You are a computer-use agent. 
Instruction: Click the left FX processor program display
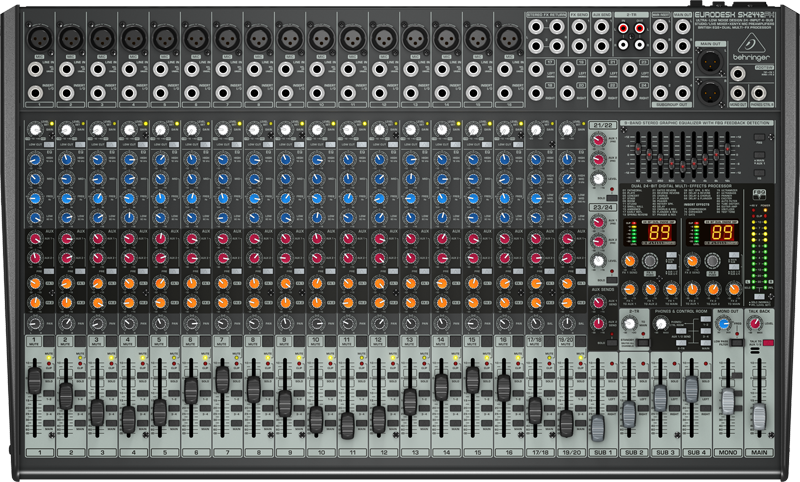[x=661, y=233]
